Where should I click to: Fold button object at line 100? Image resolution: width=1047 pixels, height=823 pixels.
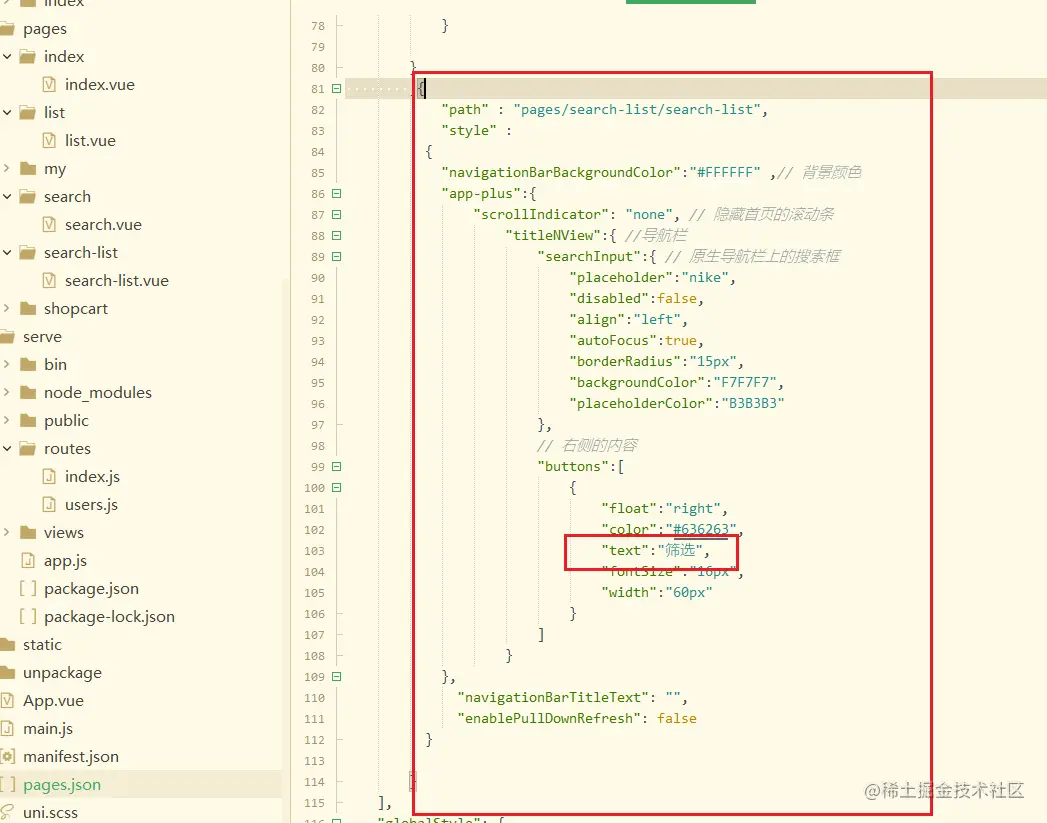(337, 488)
